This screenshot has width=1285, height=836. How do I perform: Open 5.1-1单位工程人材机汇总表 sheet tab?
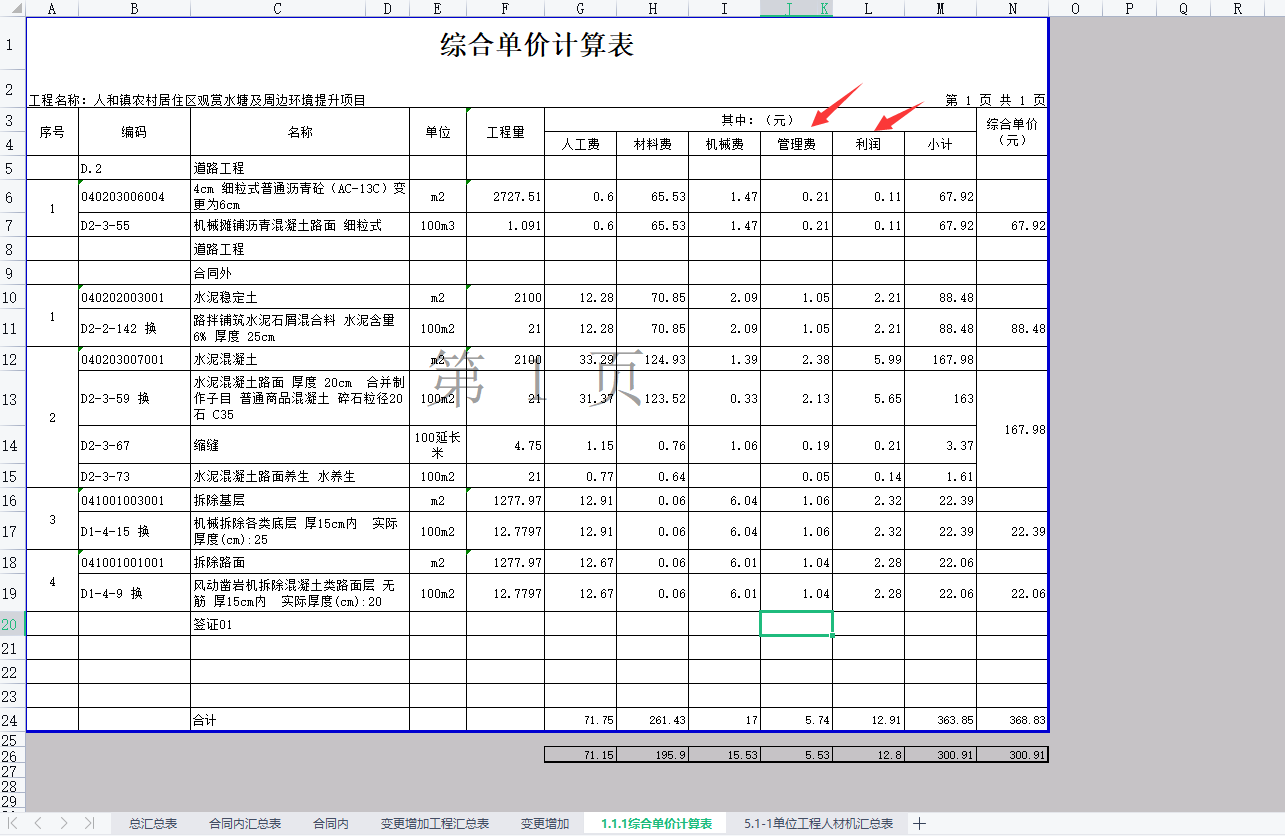(x=818, y=823)
